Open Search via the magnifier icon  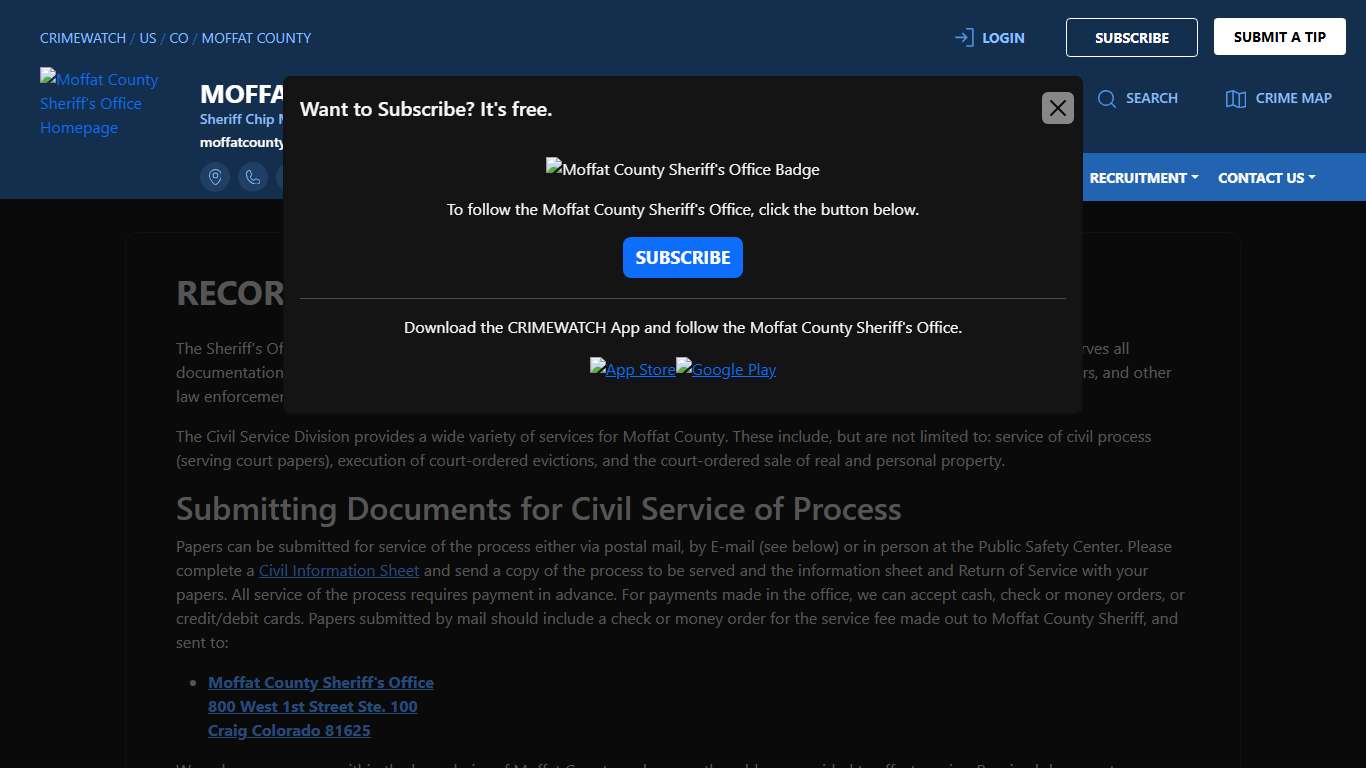(x=1107, y=98)
